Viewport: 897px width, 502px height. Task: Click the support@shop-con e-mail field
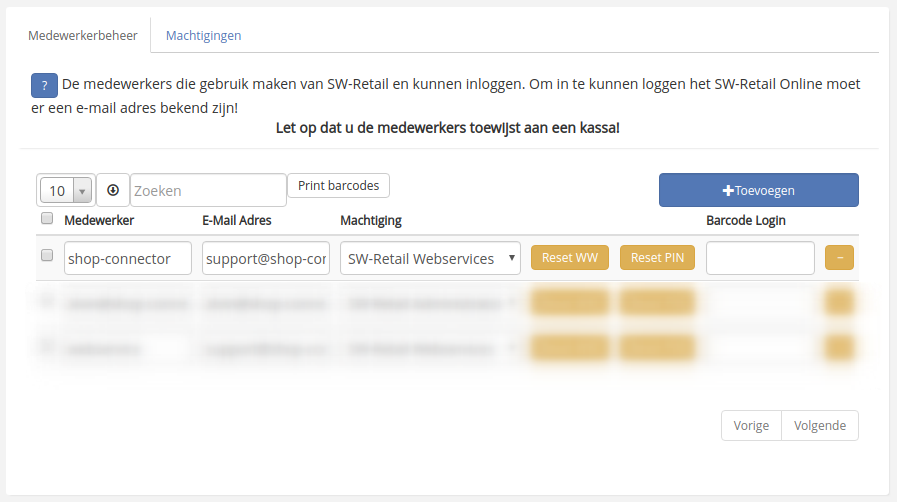266,258
